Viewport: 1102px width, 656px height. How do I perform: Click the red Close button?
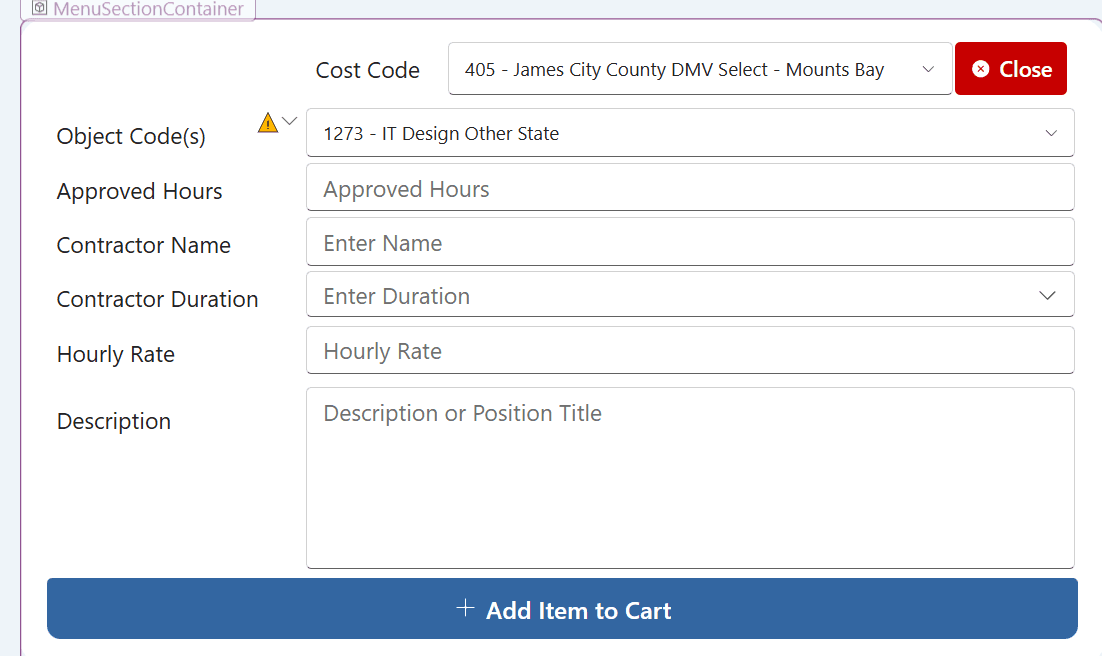1011,69
